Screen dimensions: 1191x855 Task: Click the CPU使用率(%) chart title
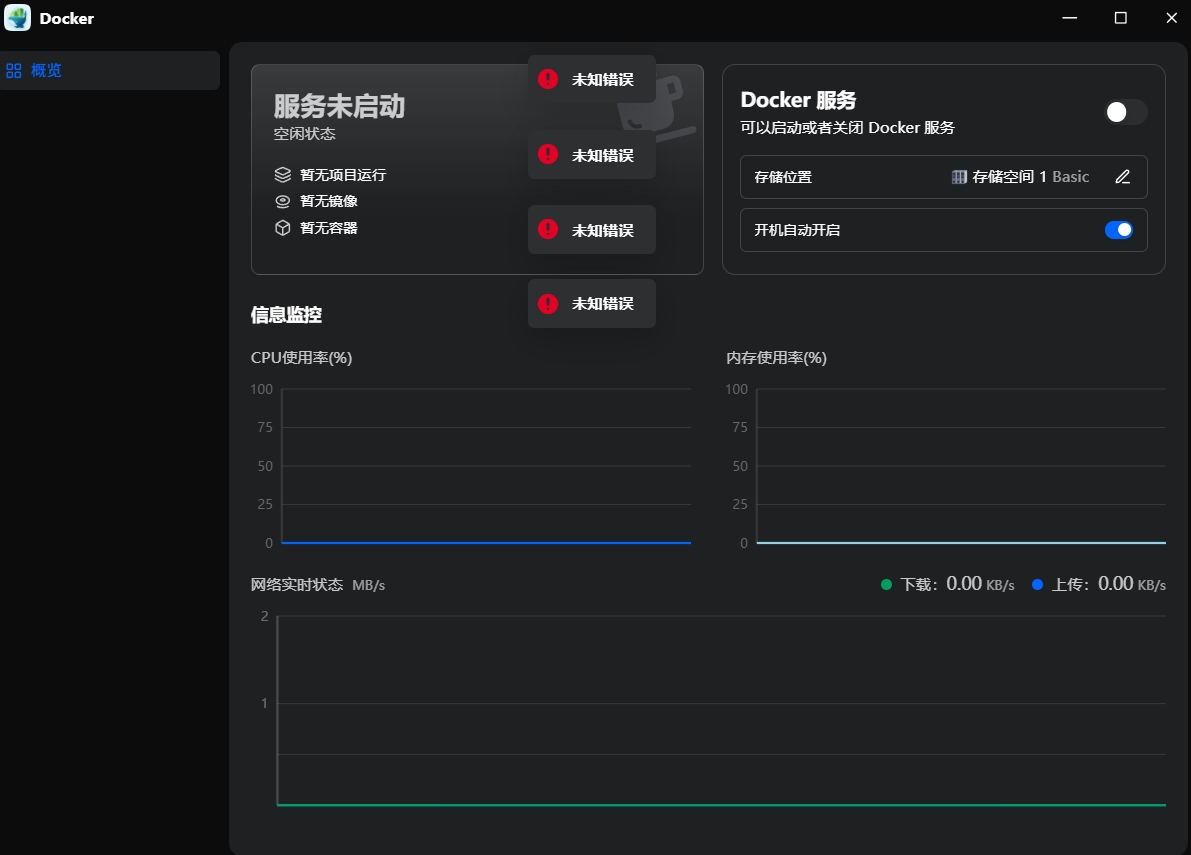[302, 358]
